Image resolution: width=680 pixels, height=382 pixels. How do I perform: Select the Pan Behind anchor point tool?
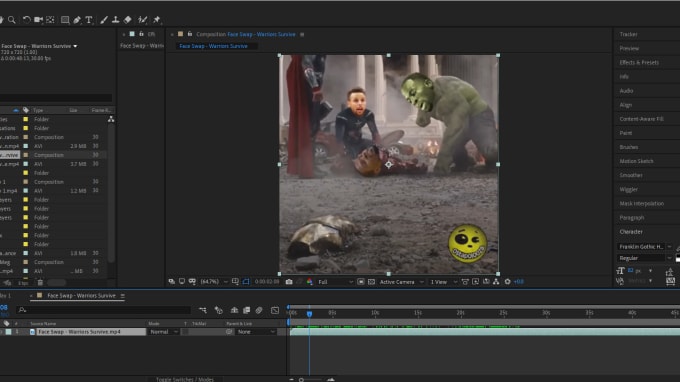coord(50,20)
